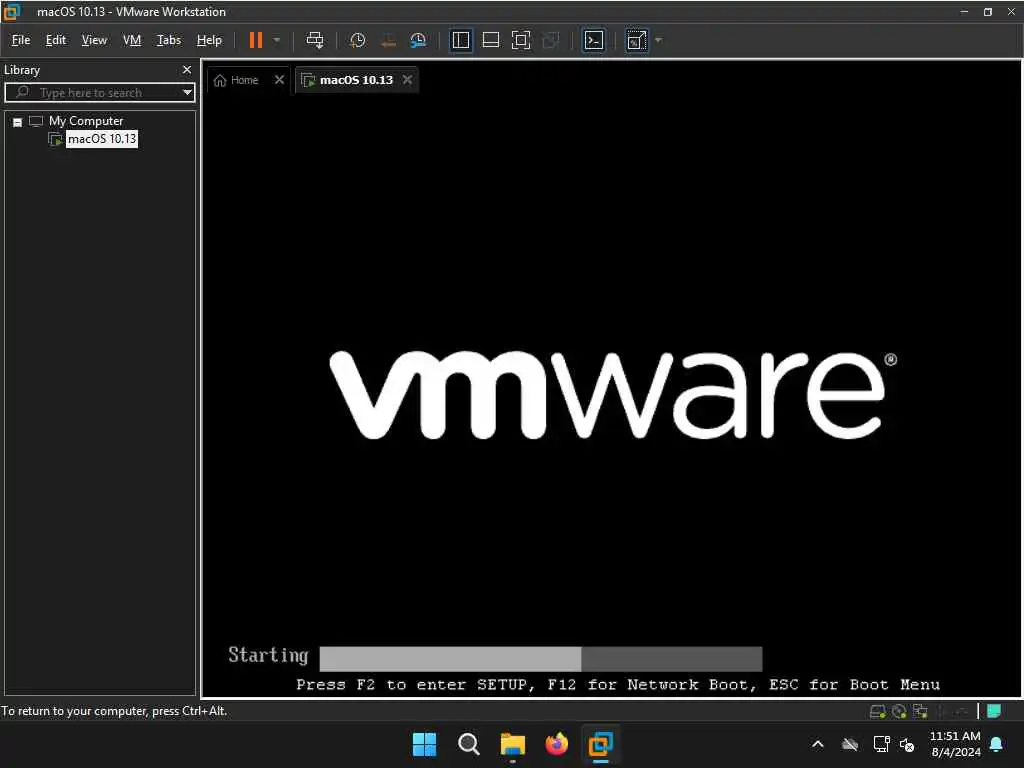Viewport: 1024px width, 768px height.
Task: Click the VMware Workstation taskbar icon
Action: tap(601, 744)
